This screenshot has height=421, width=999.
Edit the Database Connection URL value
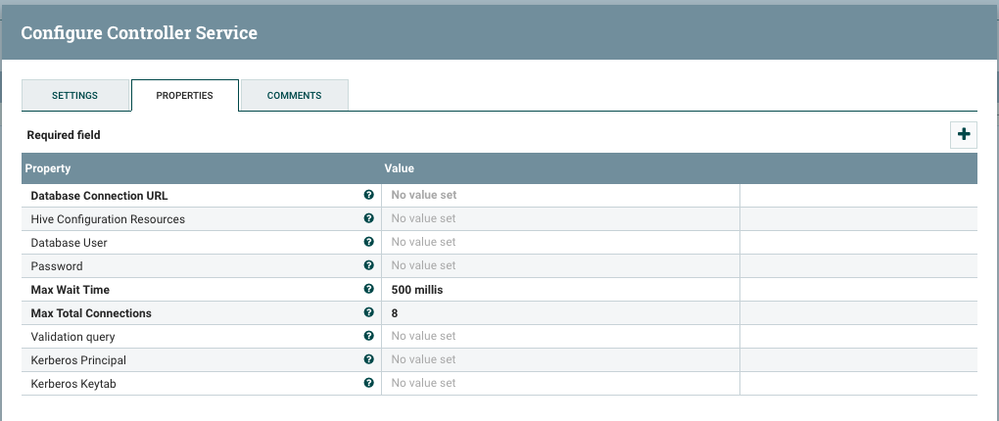[x=560, y=195]
